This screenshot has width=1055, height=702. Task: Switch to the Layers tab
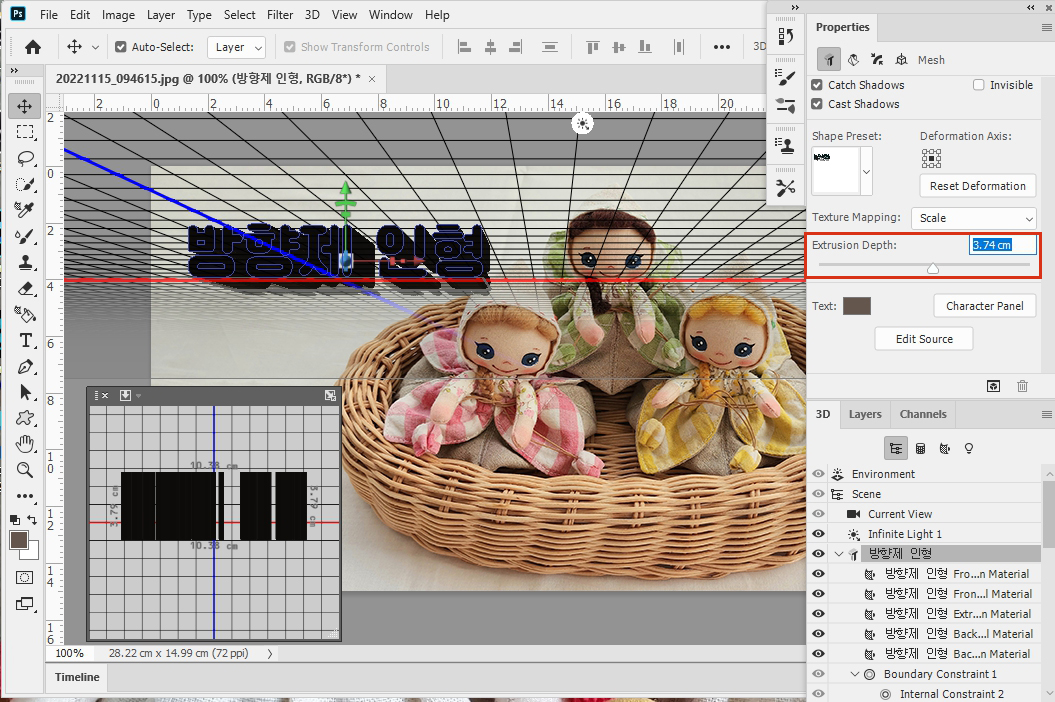[865, 414]
